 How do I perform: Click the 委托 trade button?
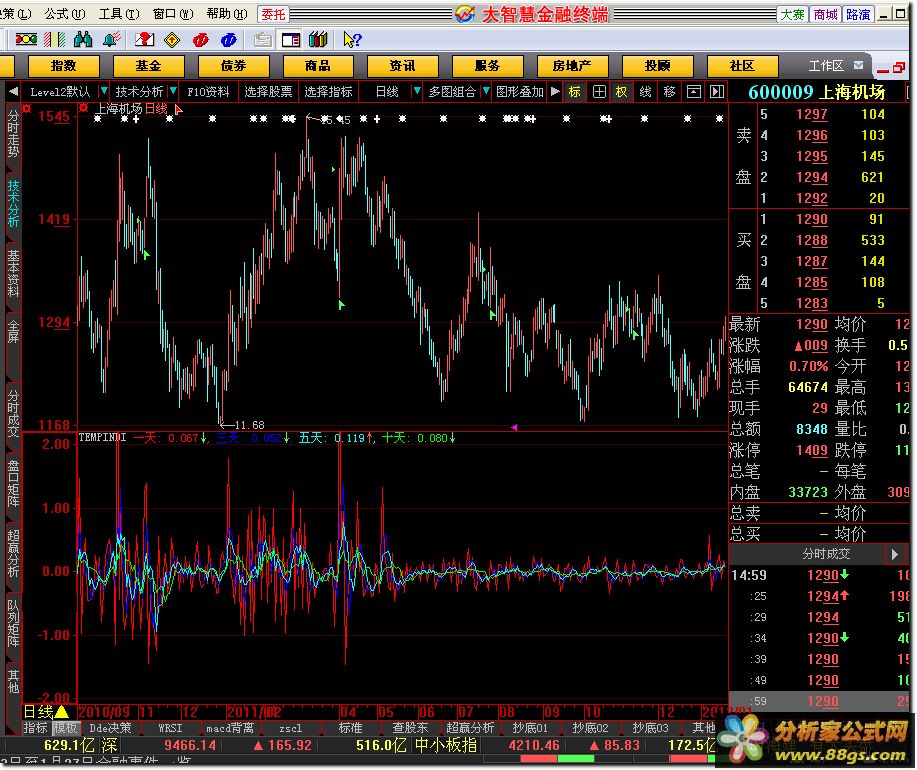click(273, 14)
